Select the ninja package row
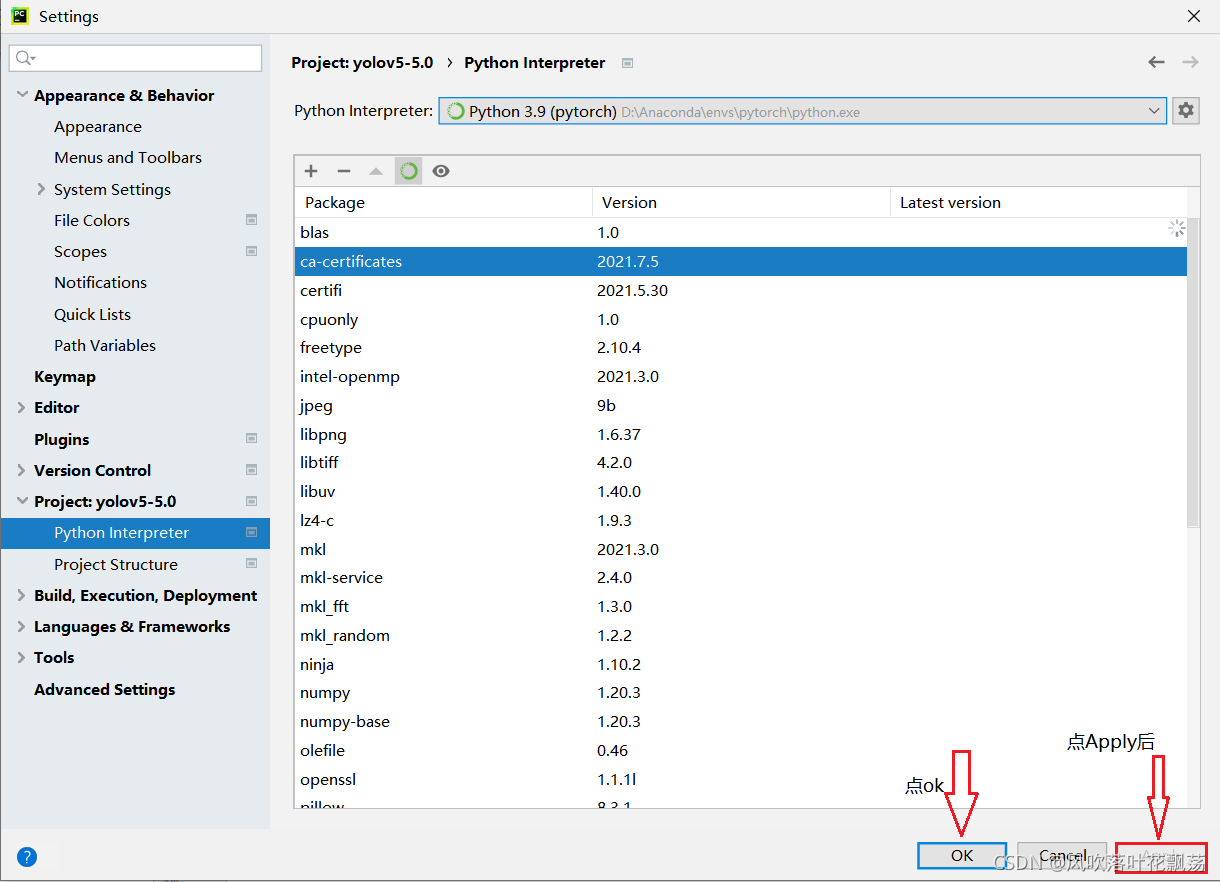This screenshot has width=1220, height=882. 740,664
